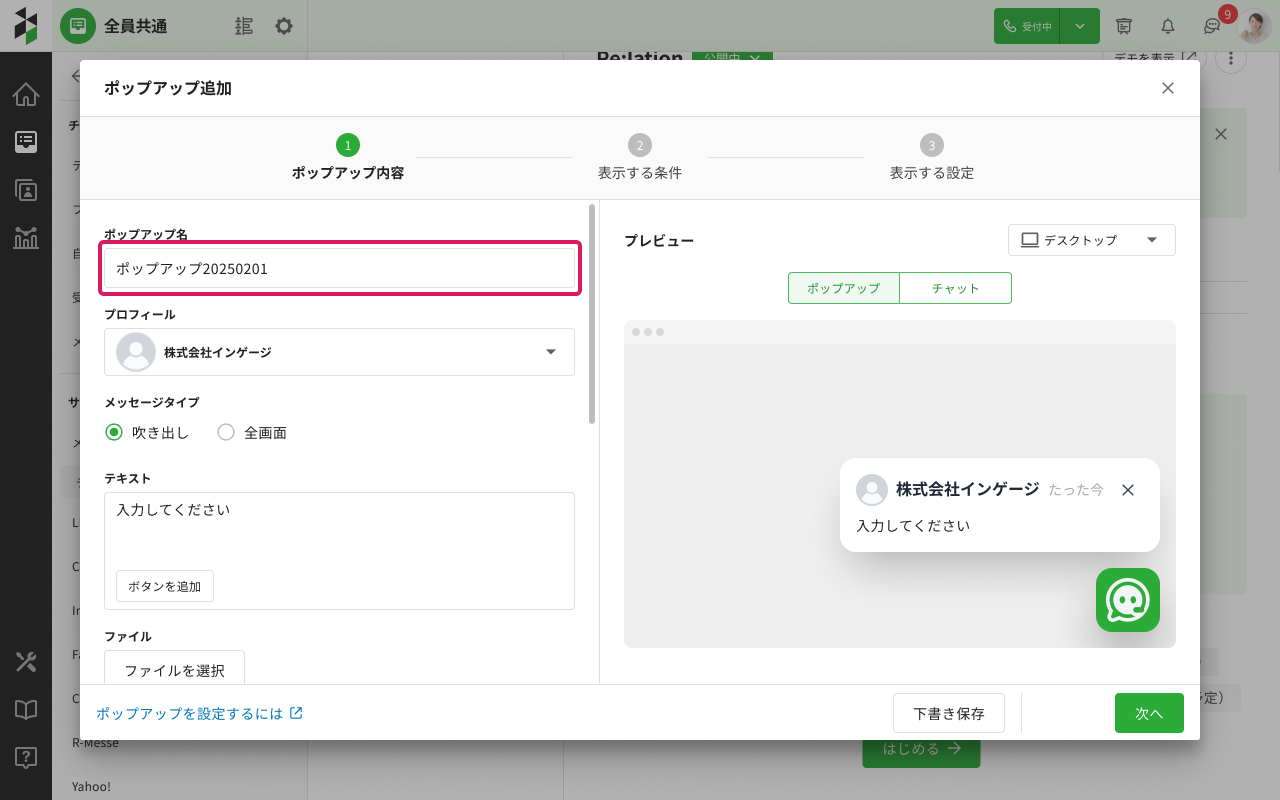This screenshot has height=800, width=1280.
Task: Click the settings gear icon in header
Action: click(x=284, y=26)
